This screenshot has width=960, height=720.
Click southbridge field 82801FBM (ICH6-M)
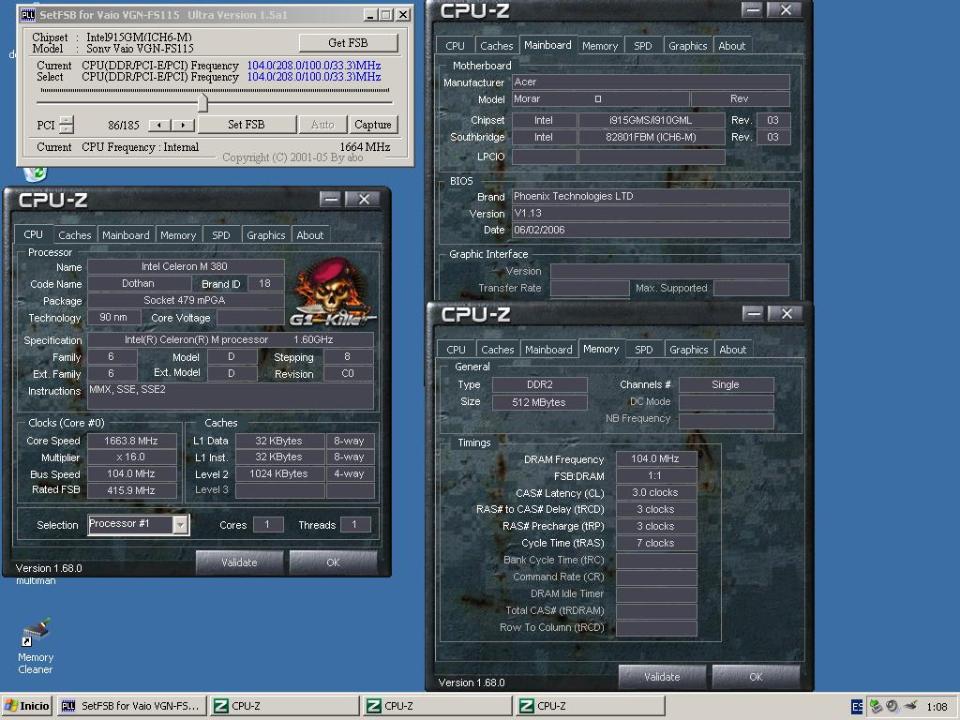pos(651,137)
